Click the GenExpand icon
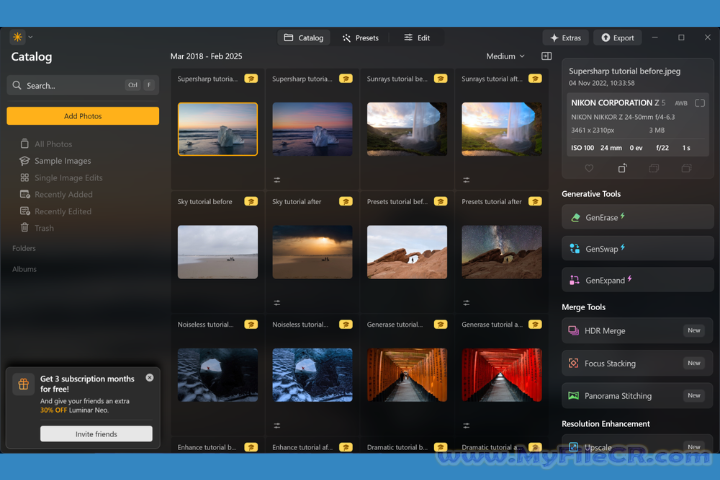The image size is (720, 480). pyautogui.click(x=574, y=280)
